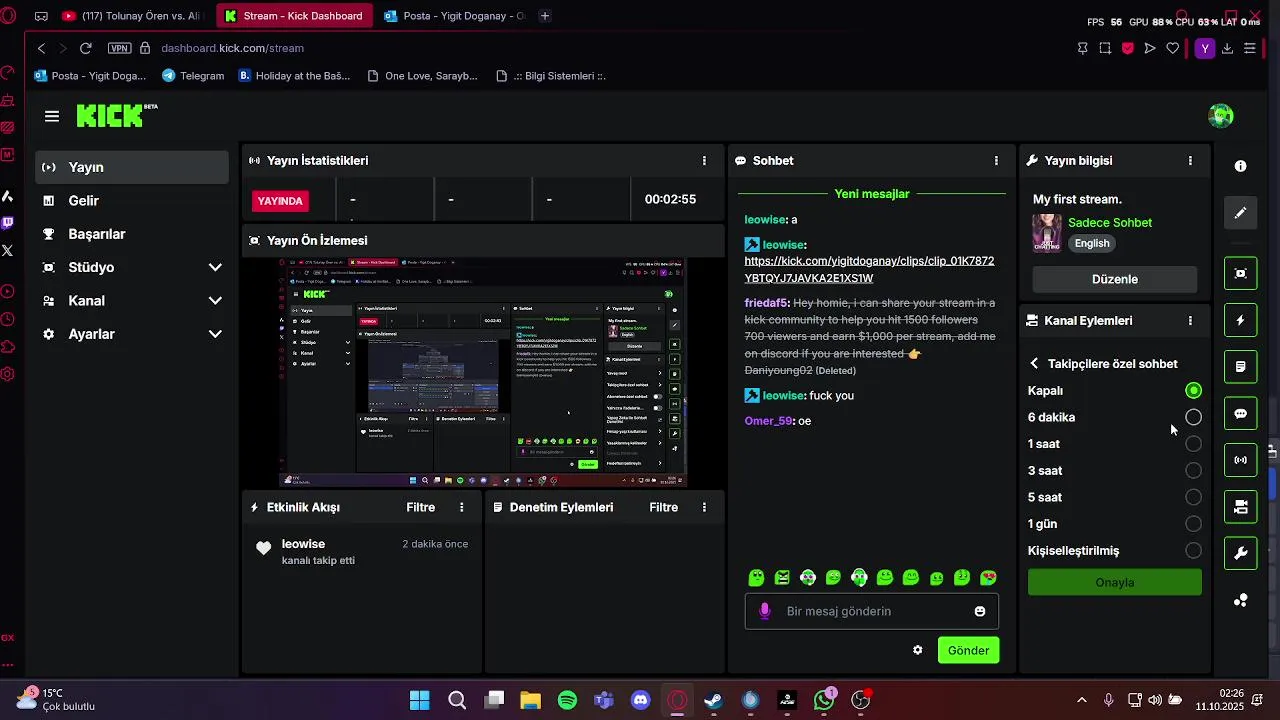Screen dimensions: 1280x720
Task: Click the Gönder send button
Action: pos(968,650)
